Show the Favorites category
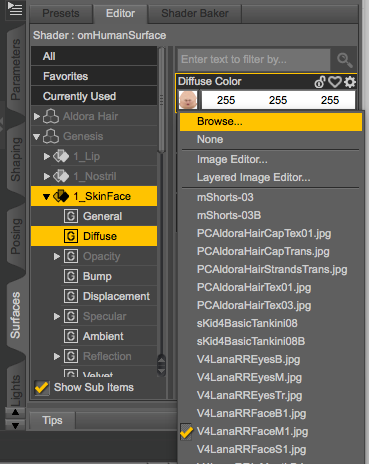 point(94,76)
